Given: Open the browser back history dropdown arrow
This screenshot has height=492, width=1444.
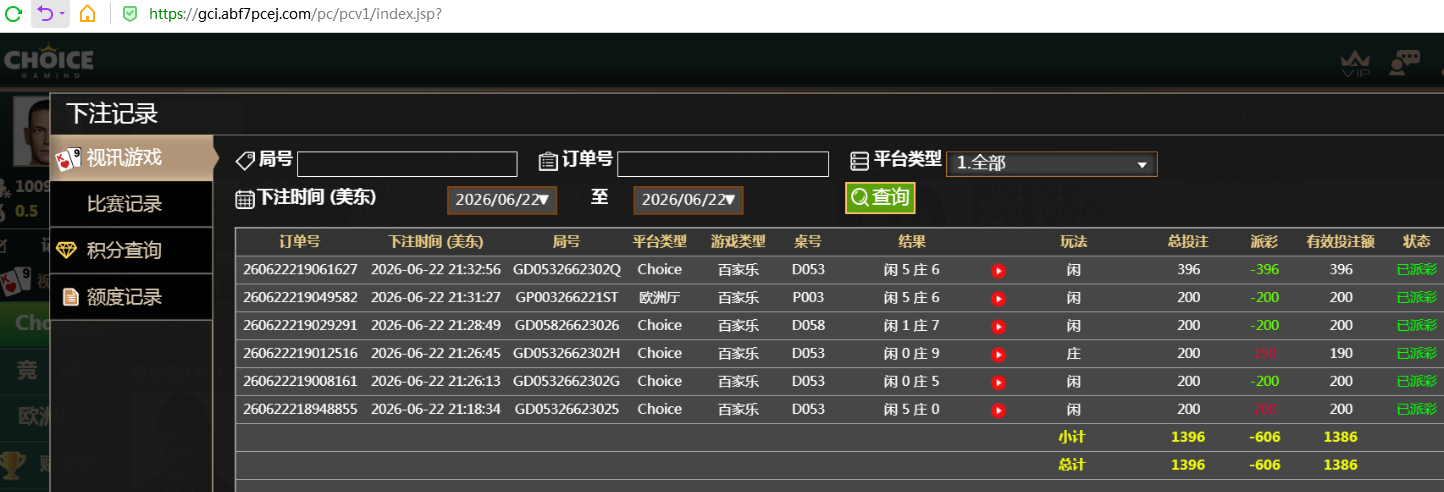Looking at the screenshot, I should point(62,14).
